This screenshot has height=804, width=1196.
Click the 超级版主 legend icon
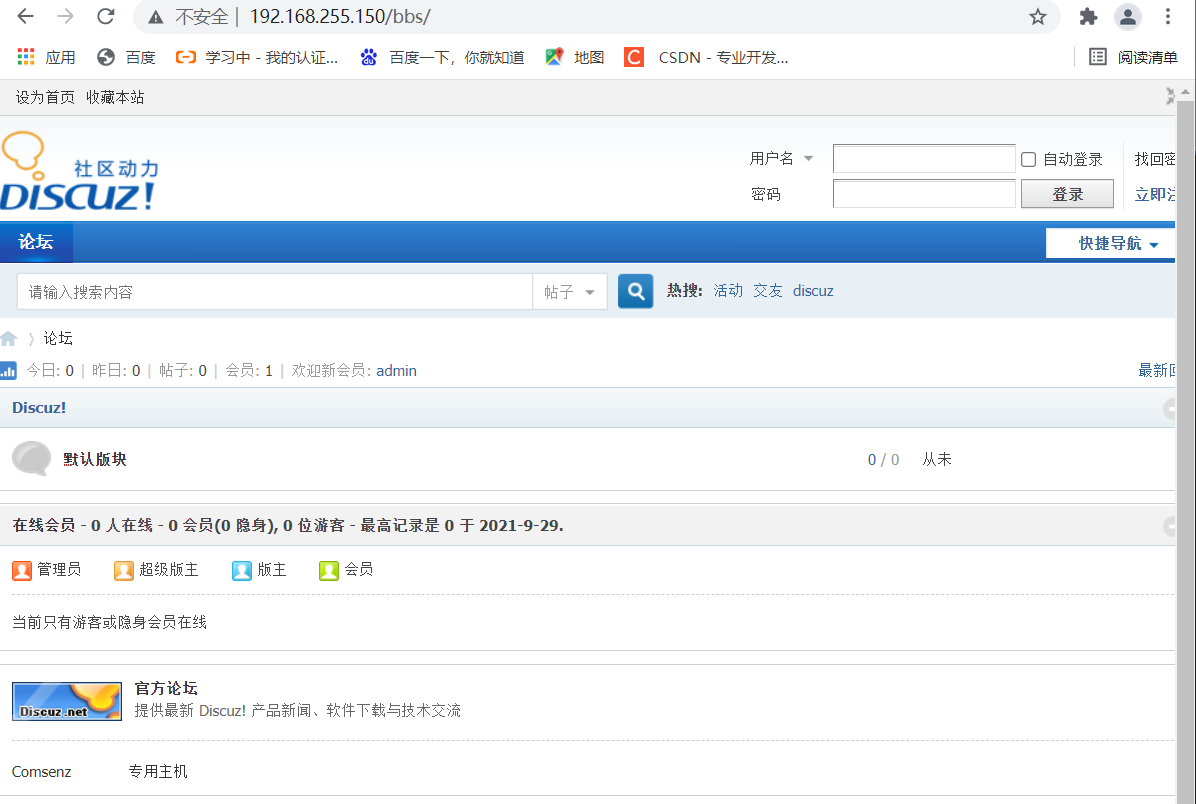[x=124, y=571]
